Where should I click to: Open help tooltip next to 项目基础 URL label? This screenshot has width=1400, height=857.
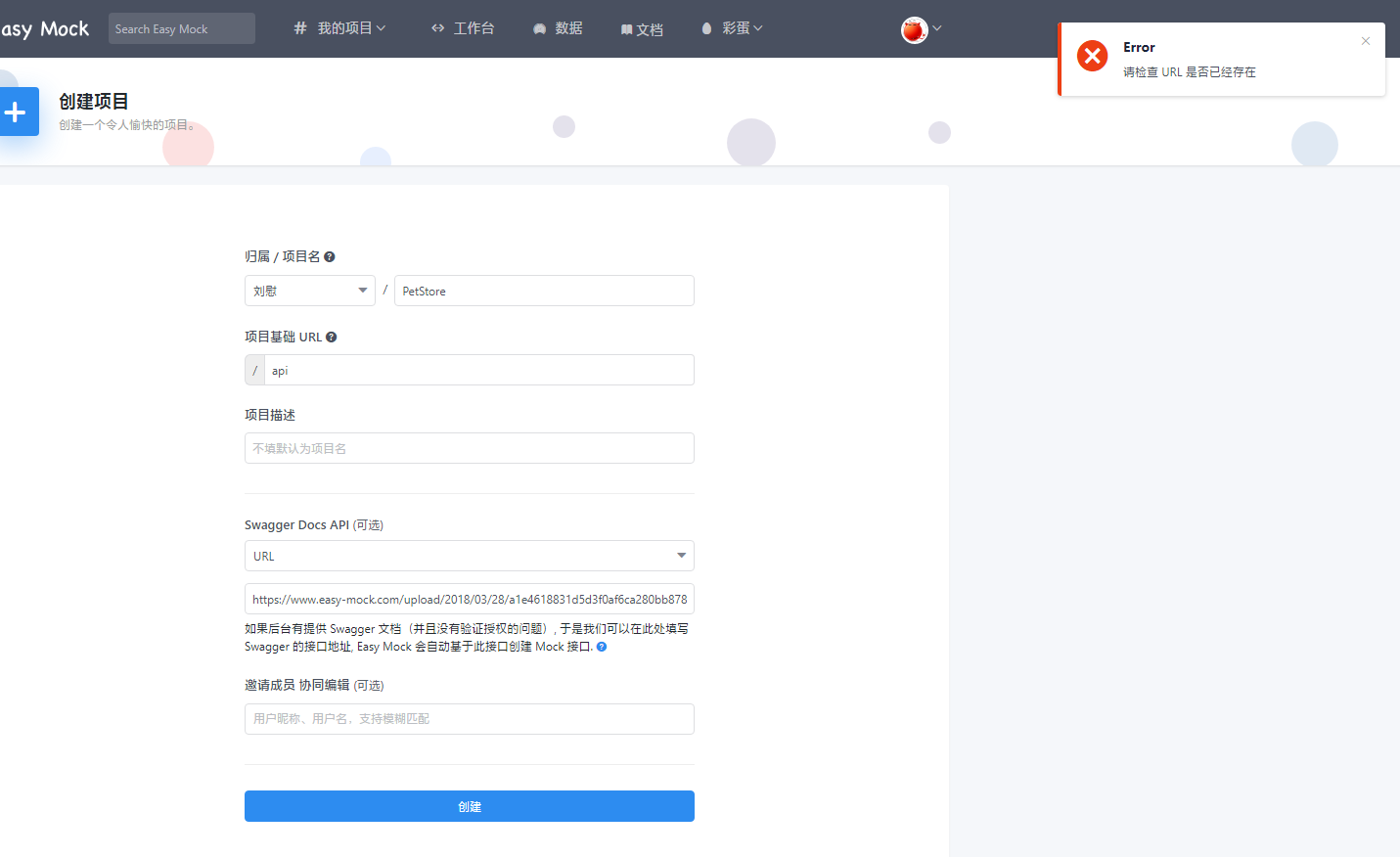tap(331, 336)
